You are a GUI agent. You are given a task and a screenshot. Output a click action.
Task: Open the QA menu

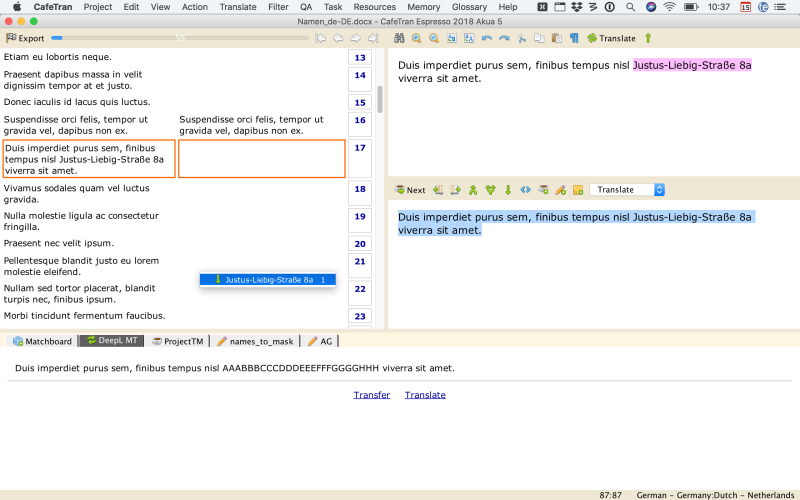[x=306, y=7]
